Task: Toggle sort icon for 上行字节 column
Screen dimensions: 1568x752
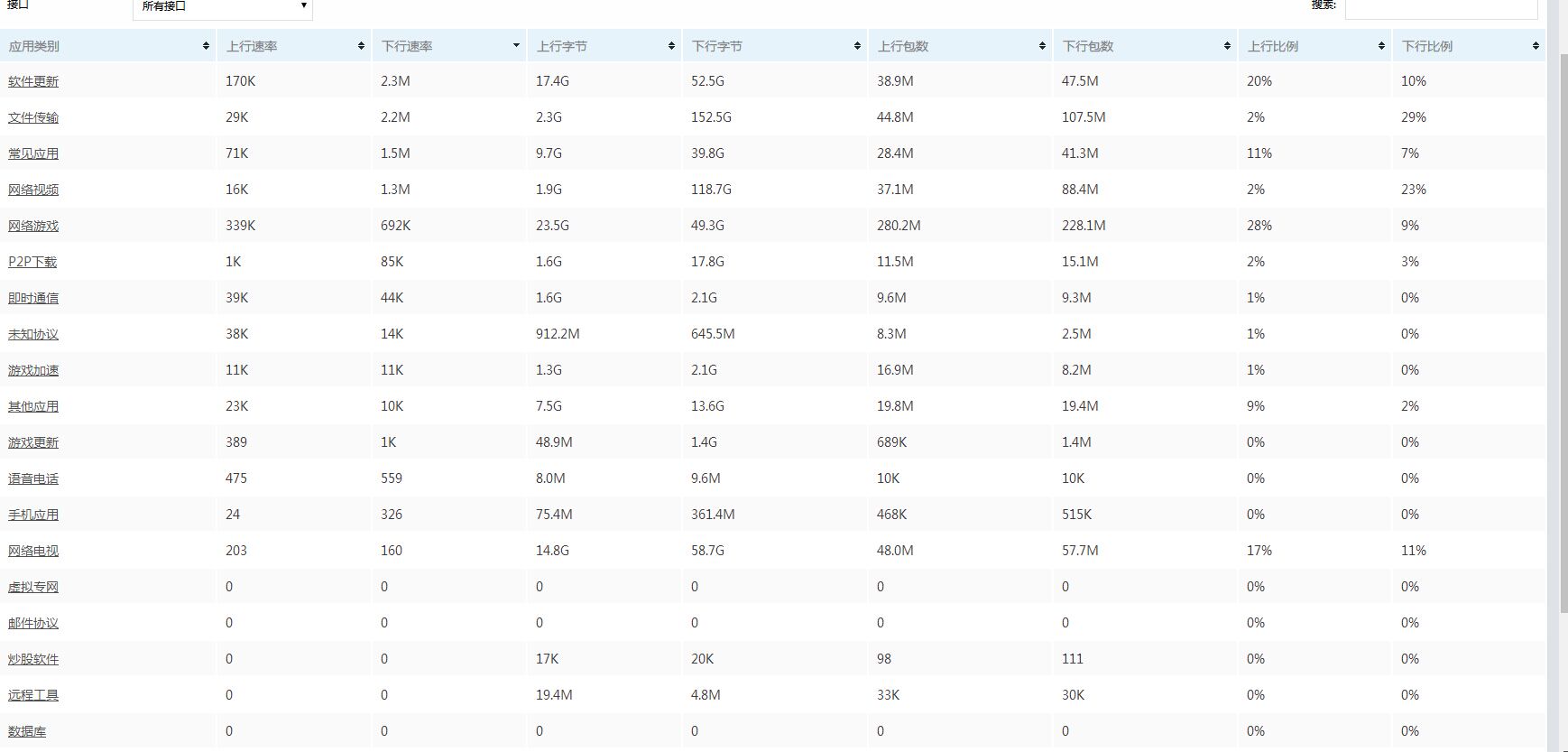Action: coord(671,46)
